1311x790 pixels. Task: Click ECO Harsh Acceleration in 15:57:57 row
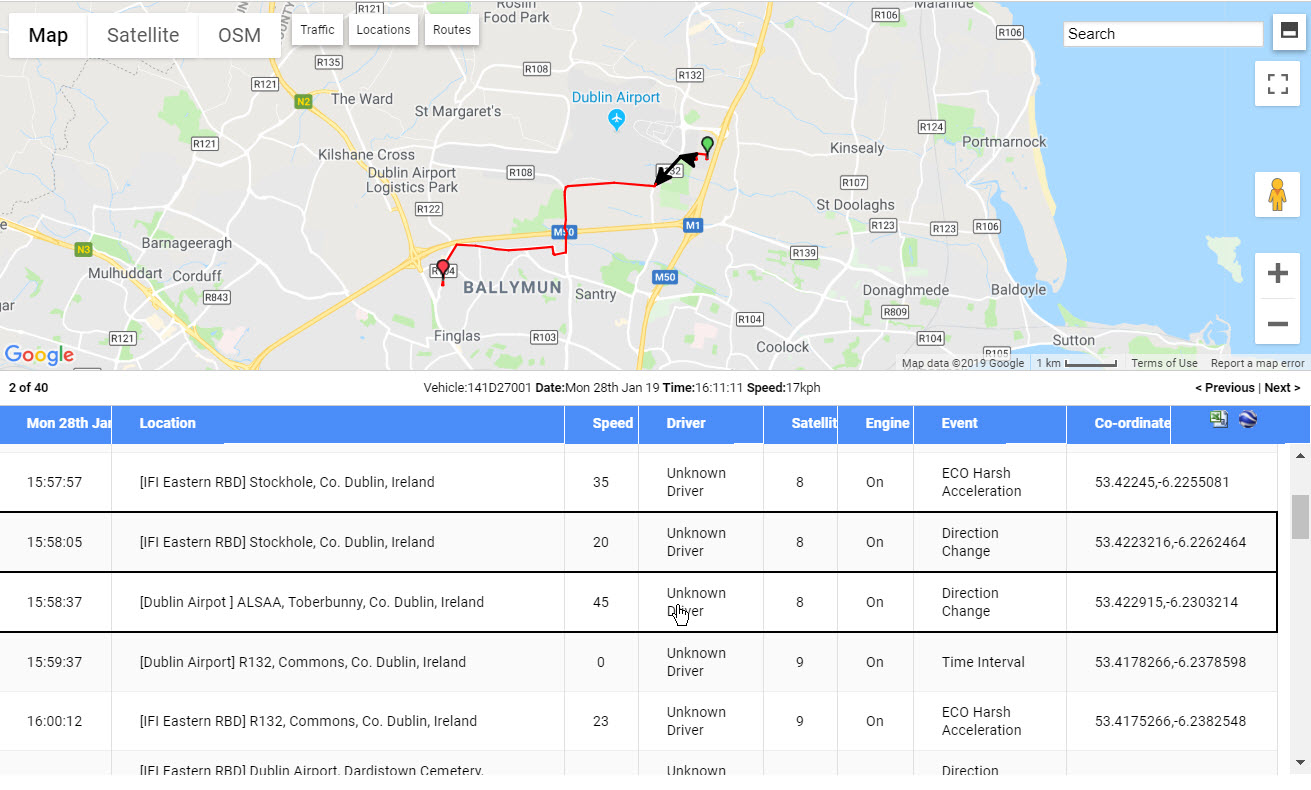pyautogui.click(x=981, y=482)
